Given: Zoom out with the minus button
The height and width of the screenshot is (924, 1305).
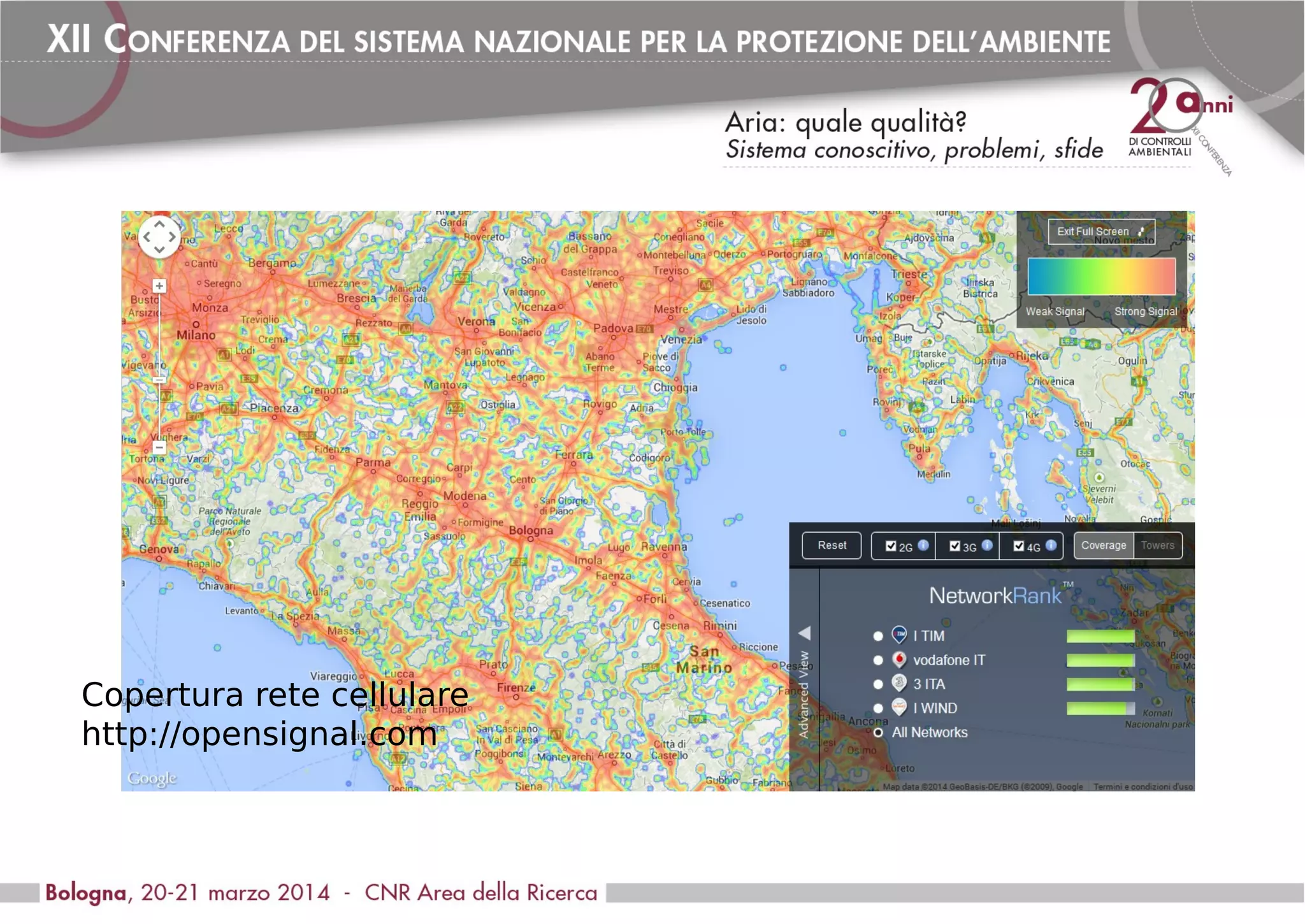Looking at the screenshot, I should click(159, 447).
